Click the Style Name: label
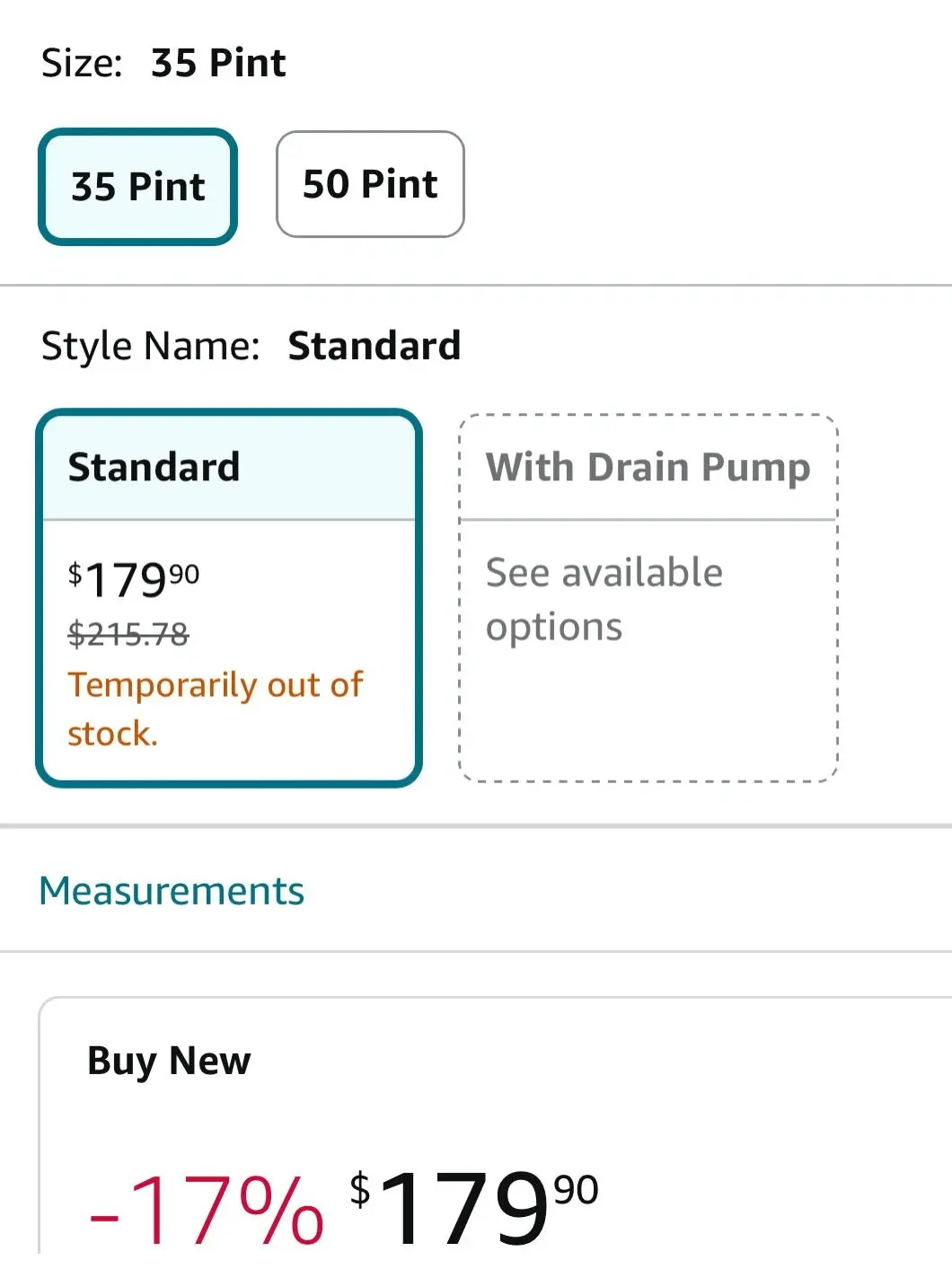Screen dimensions: 952x1269 point(150,346)
